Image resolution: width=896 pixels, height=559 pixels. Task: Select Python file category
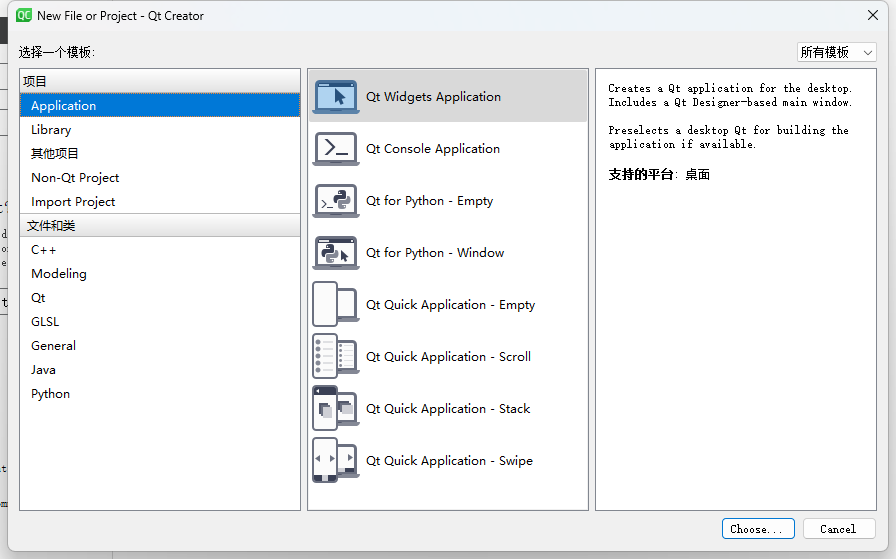(160, 394)
